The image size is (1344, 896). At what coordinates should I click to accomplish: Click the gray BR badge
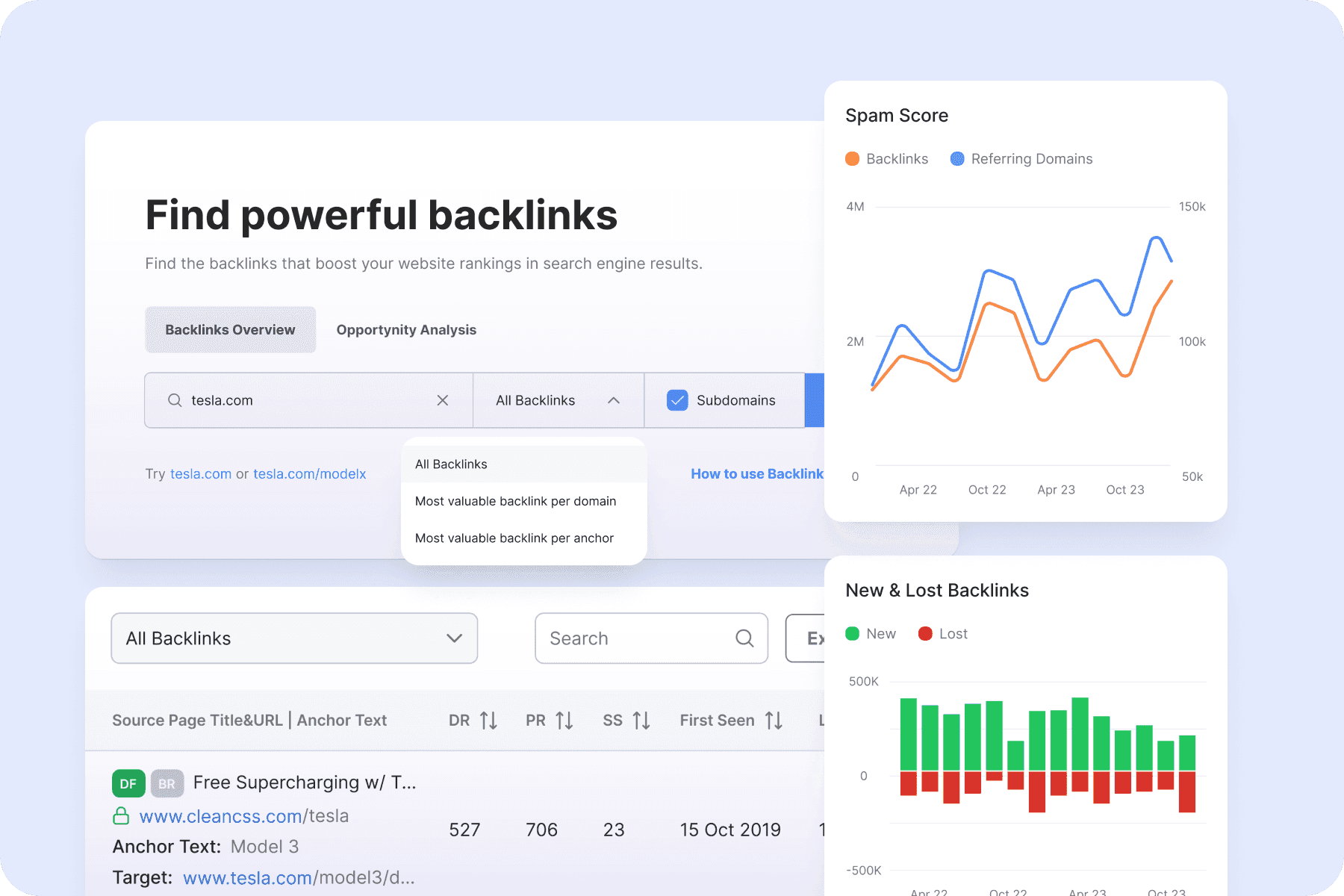point(167,783)
